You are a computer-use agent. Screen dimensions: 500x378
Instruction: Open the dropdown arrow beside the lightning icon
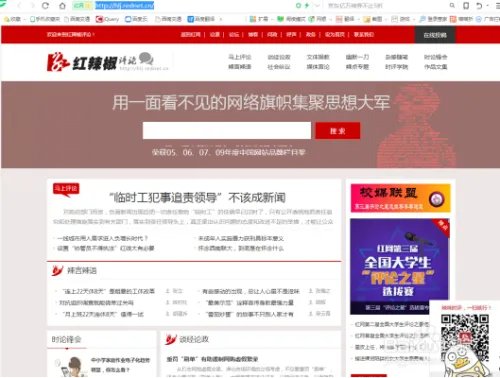317,5
